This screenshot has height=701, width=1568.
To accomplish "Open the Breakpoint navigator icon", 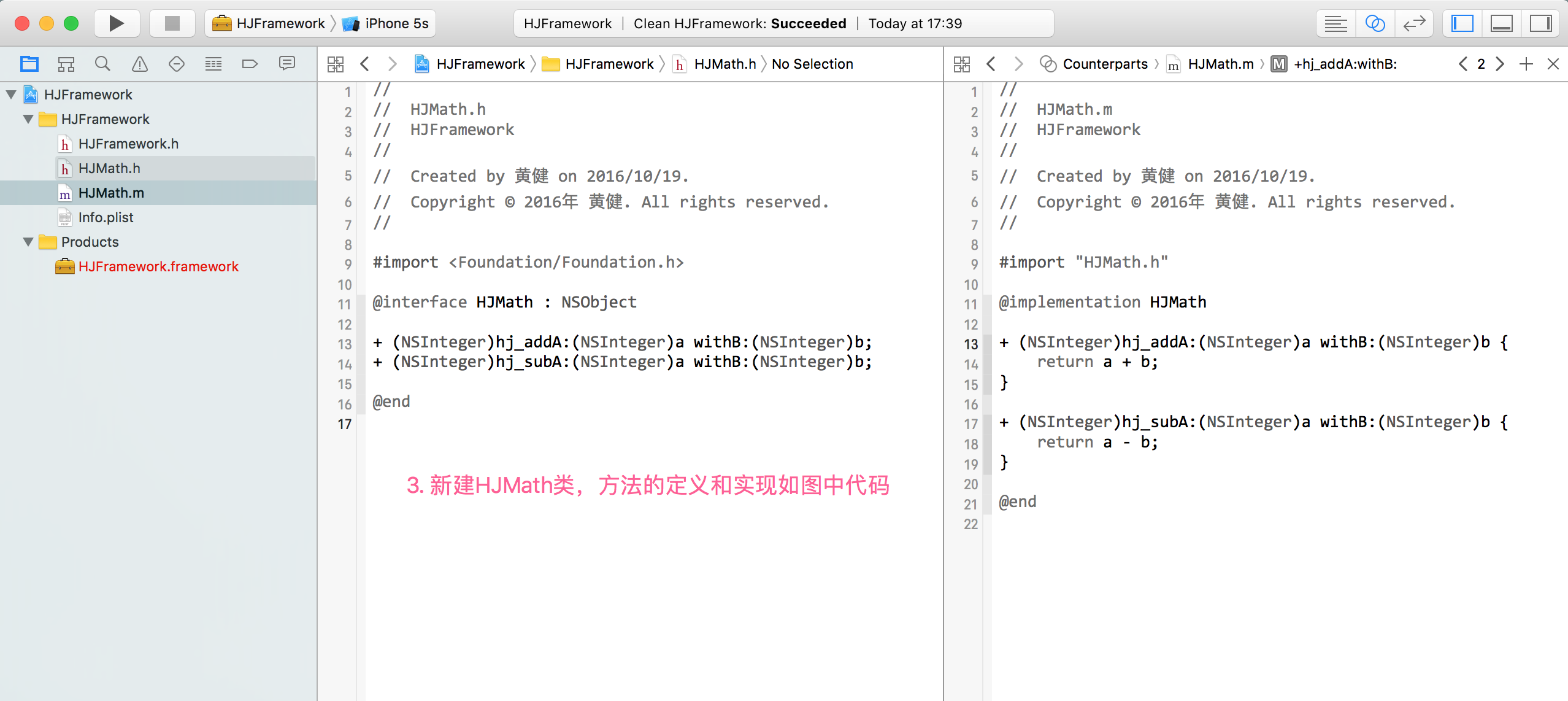I will point(250,64).
